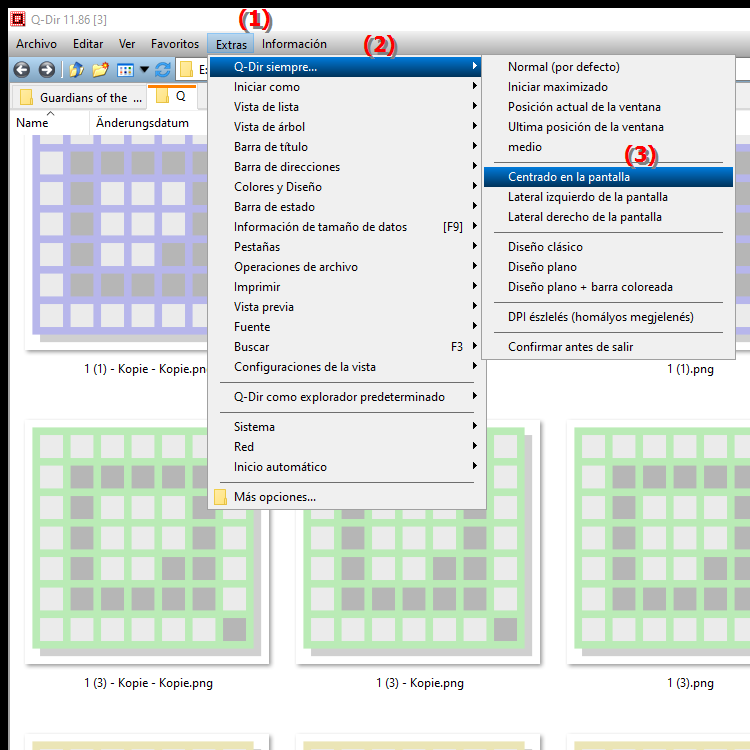Expand Barra de estado submenu
Screen dimensions: 750x750
(x=345, y=207)
